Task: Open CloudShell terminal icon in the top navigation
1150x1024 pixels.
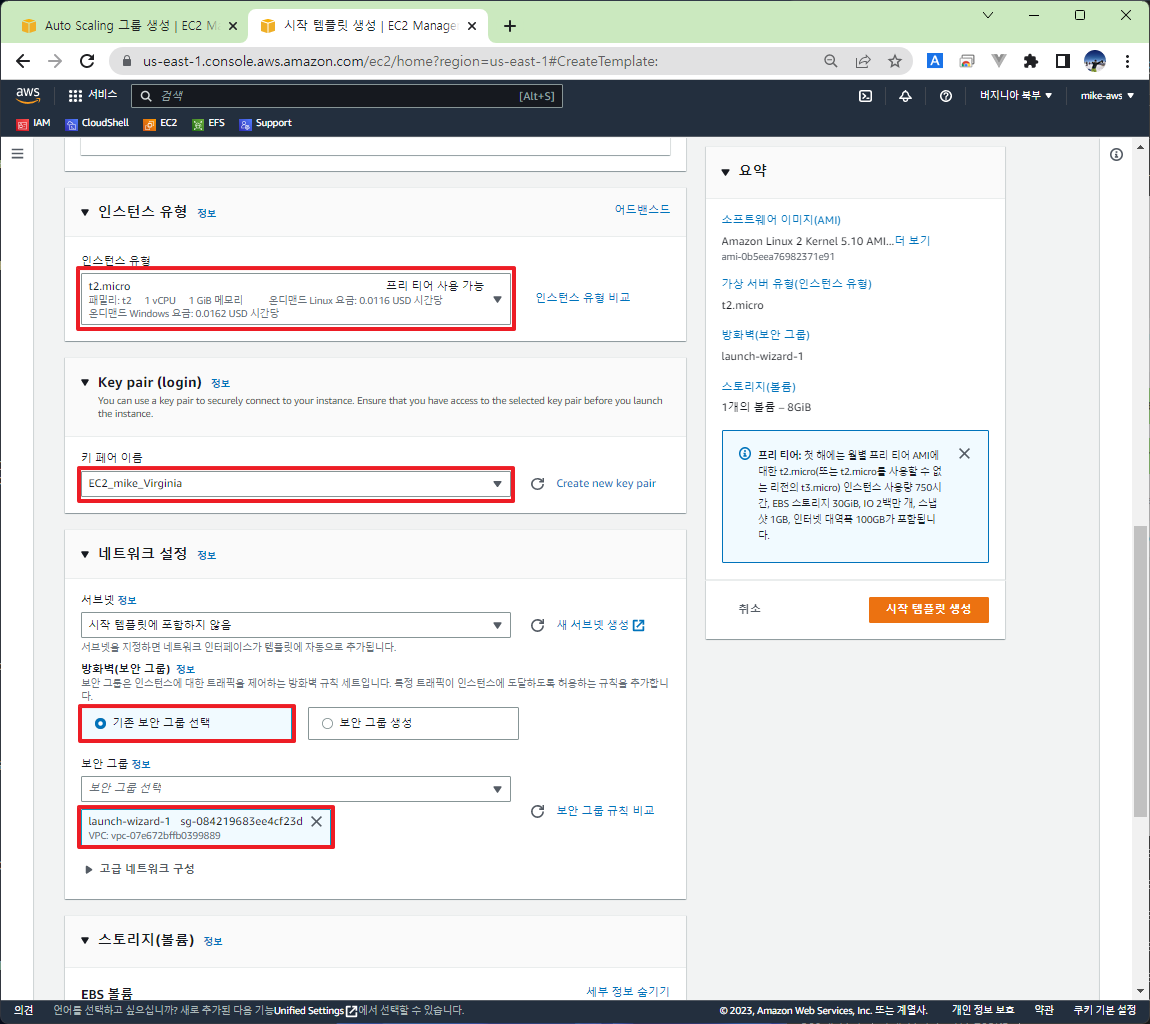Action: (x=865, y=96)
